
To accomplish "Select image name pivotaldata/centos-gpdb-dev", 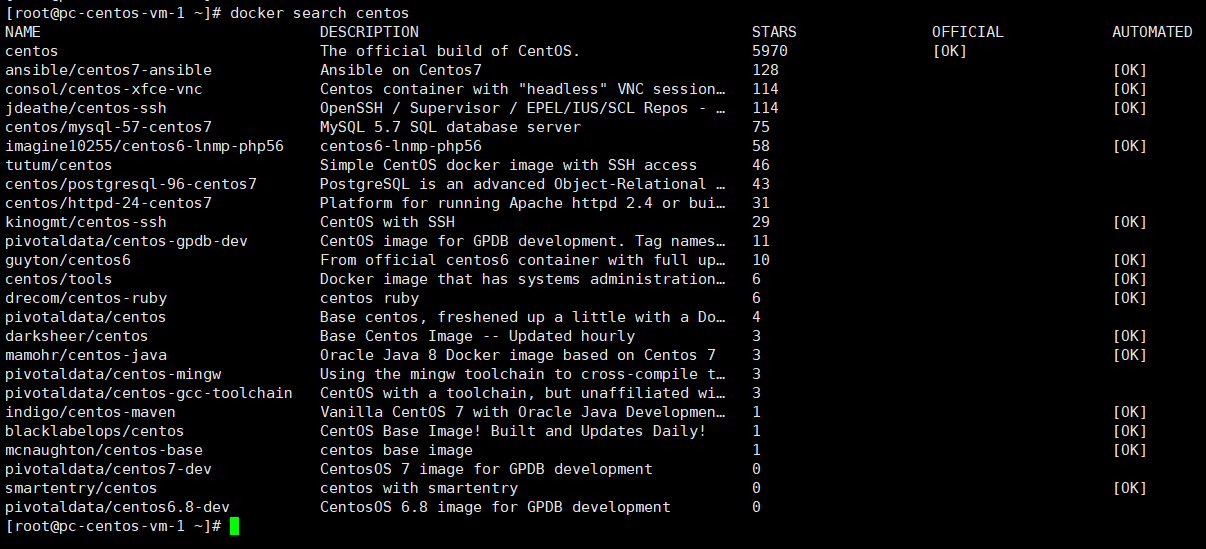I will 126,241.
